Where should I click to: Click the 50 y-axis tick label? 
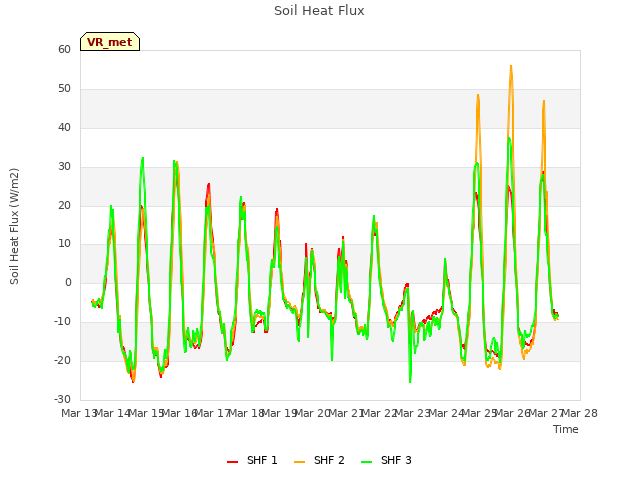coord(64,89)
